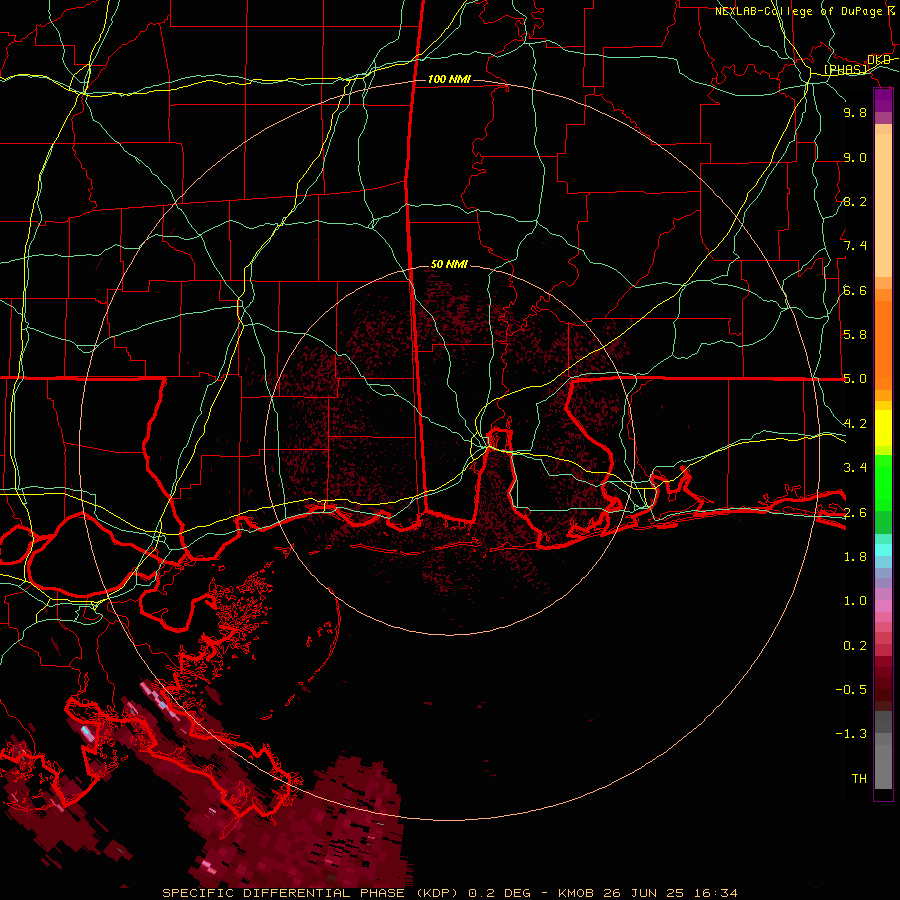Screen dimensions: 900x900
Task: Click the light peach segment of the color bar
Action: (883, 205)
